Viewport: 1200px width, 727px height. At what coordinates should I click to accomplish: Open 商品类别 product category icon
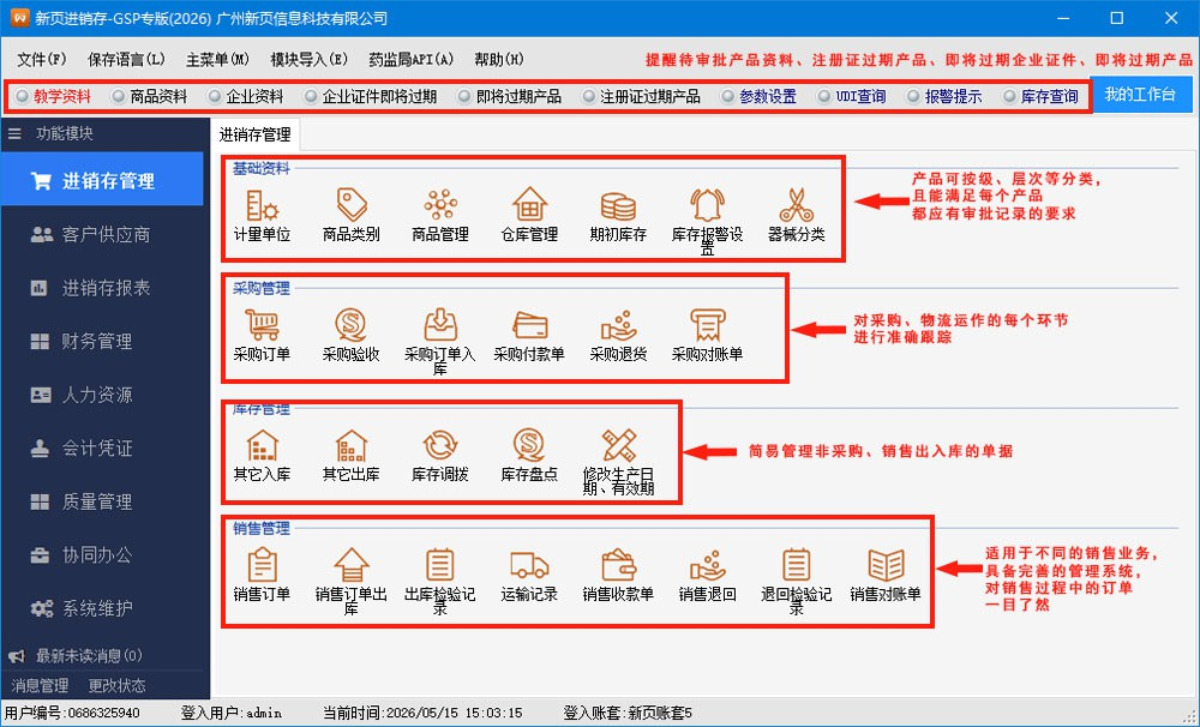351,206
